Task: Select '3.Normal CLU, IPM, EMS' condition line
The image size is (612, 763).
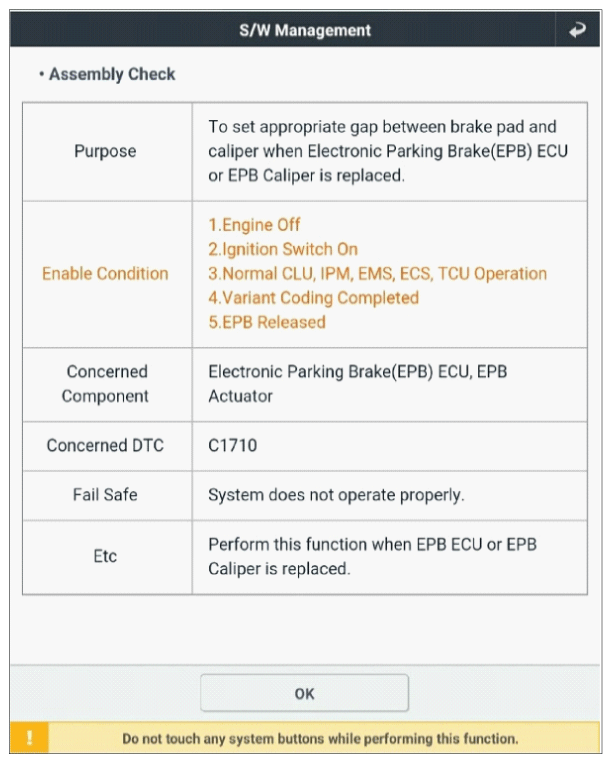Action: click(x=378, y=273)
